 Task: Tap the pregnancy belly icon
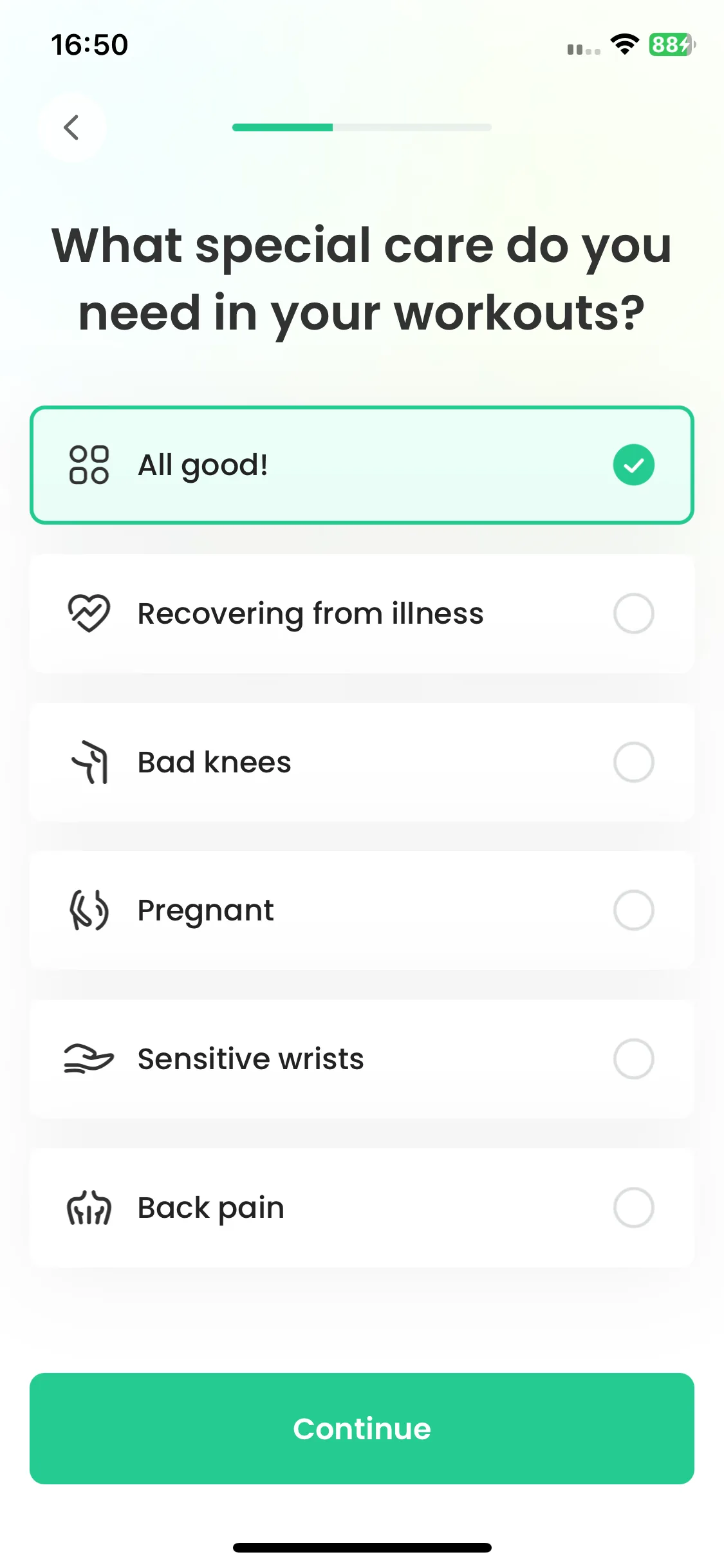click(x=89, y=910)
